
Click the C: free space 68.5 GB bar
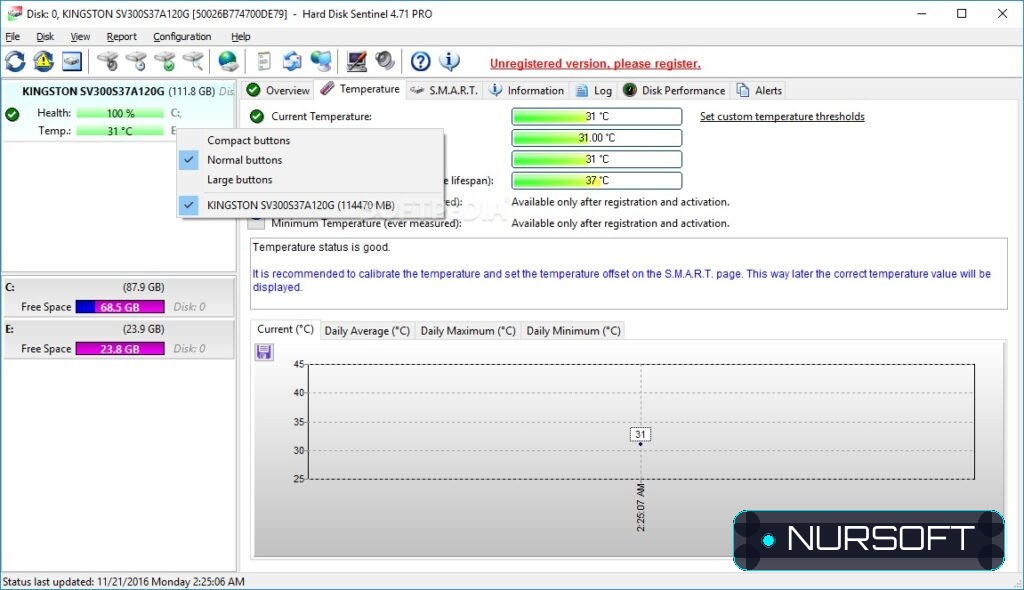[120, 307]
